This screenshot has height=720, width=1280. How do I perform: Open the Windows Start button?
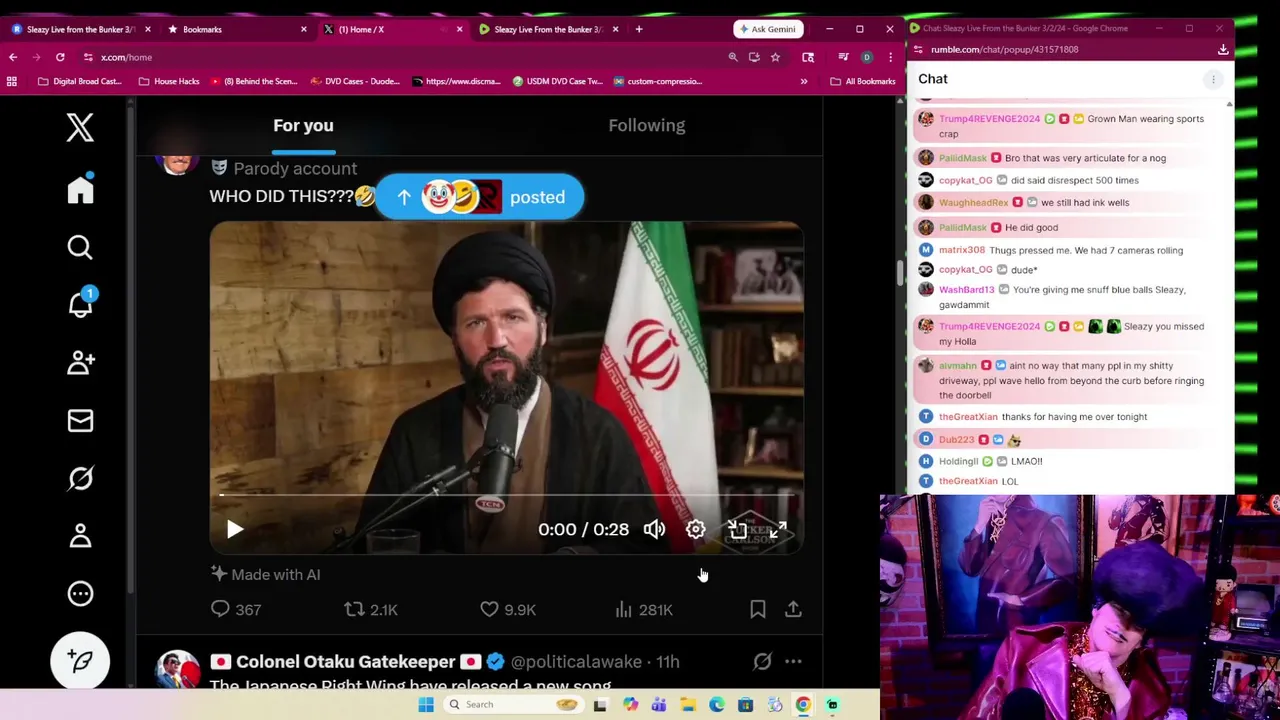(x=425, y=704)
